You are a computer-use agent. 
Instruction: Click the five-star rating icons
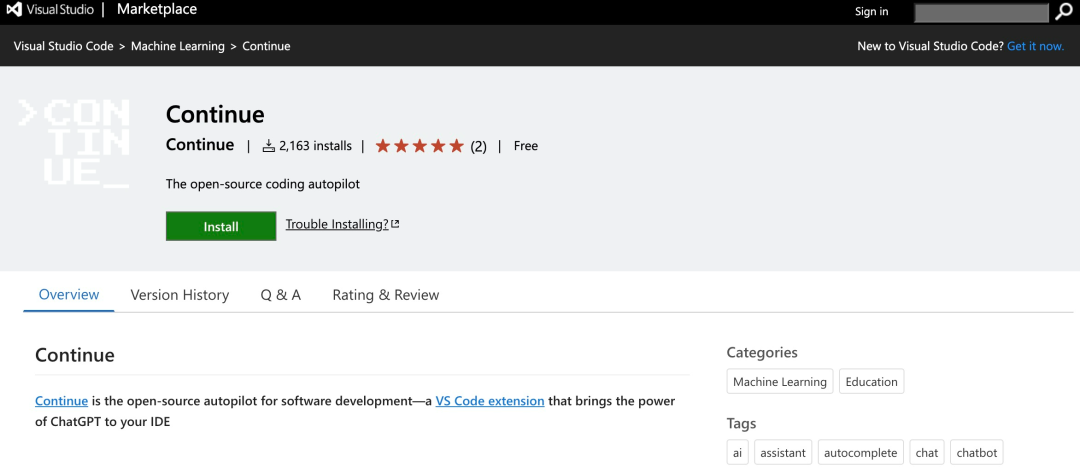419,146
